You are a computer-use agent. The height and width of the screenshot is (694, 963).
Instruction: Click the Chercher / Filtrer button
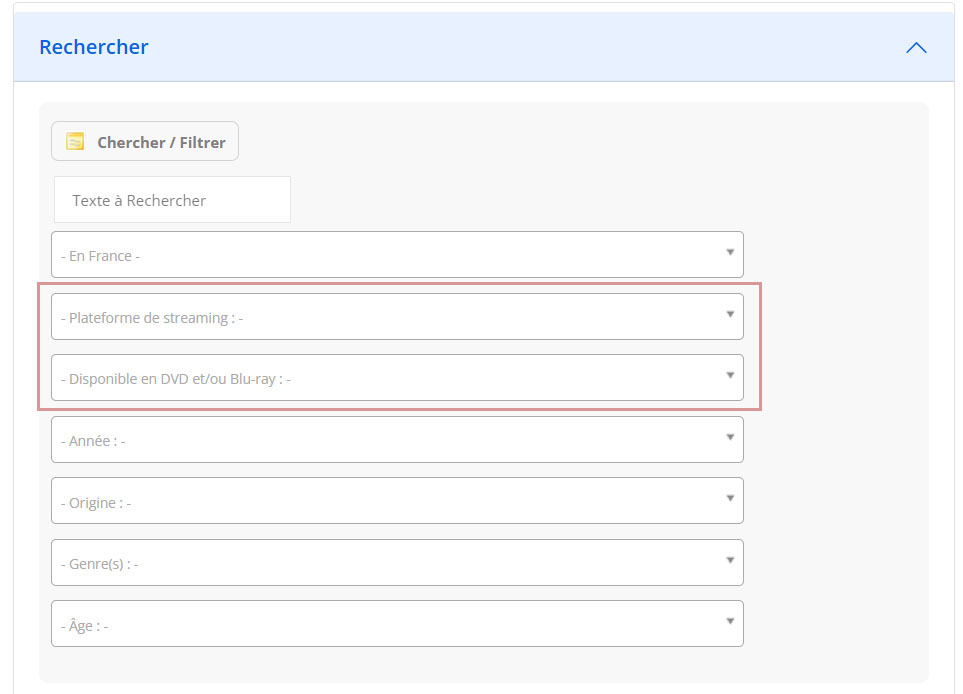(x=144, y=141)
